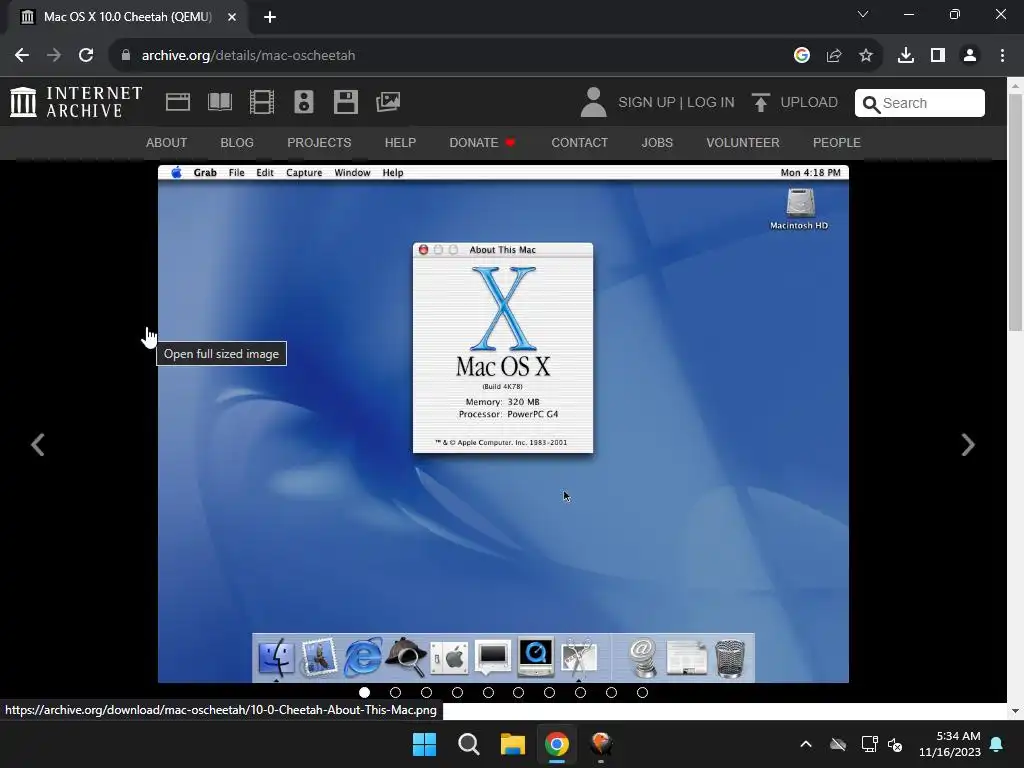Click the UPLOAD link
Viewport: 1024px width, 768px height.
(x=808, y=103)
